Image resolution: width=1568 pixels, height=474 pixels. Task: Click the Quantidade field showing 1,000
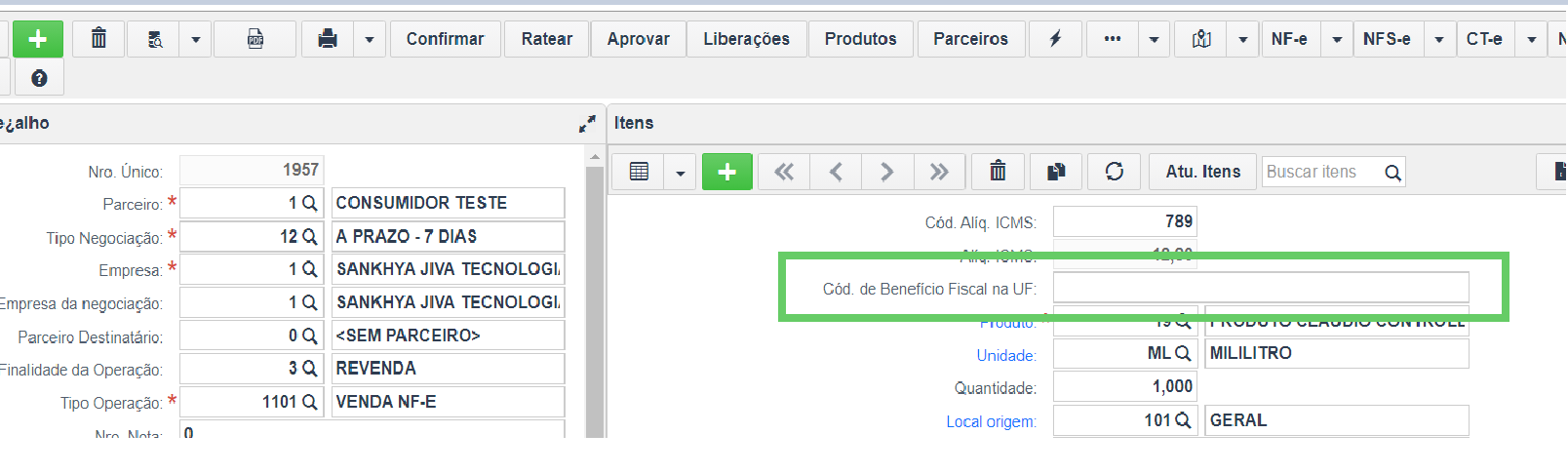pyautogui.click(x=1125, y=386)
